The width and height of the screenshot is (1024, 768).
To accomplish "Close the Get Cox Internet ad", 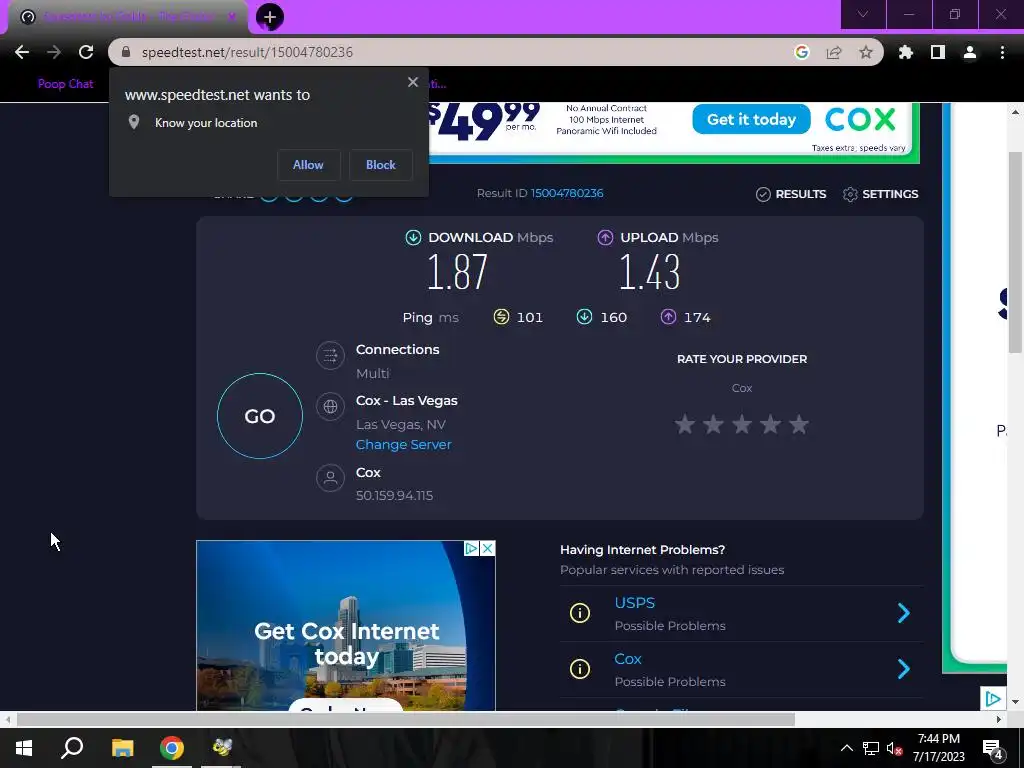I will pyautogui.click(x=488, y=549).
